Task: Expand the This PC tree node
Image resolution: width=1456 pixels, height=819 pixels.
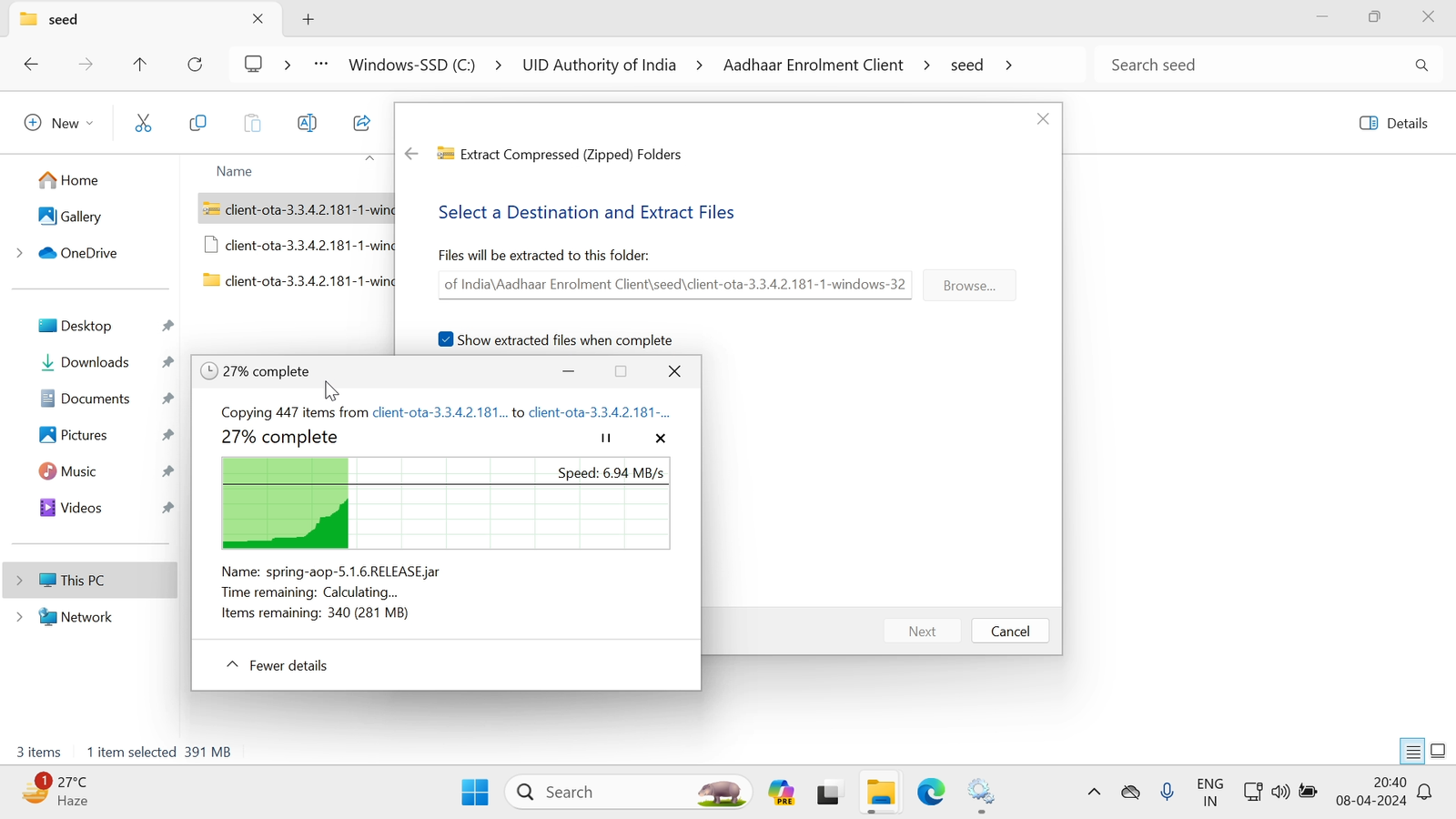Action: coord(19,581)
